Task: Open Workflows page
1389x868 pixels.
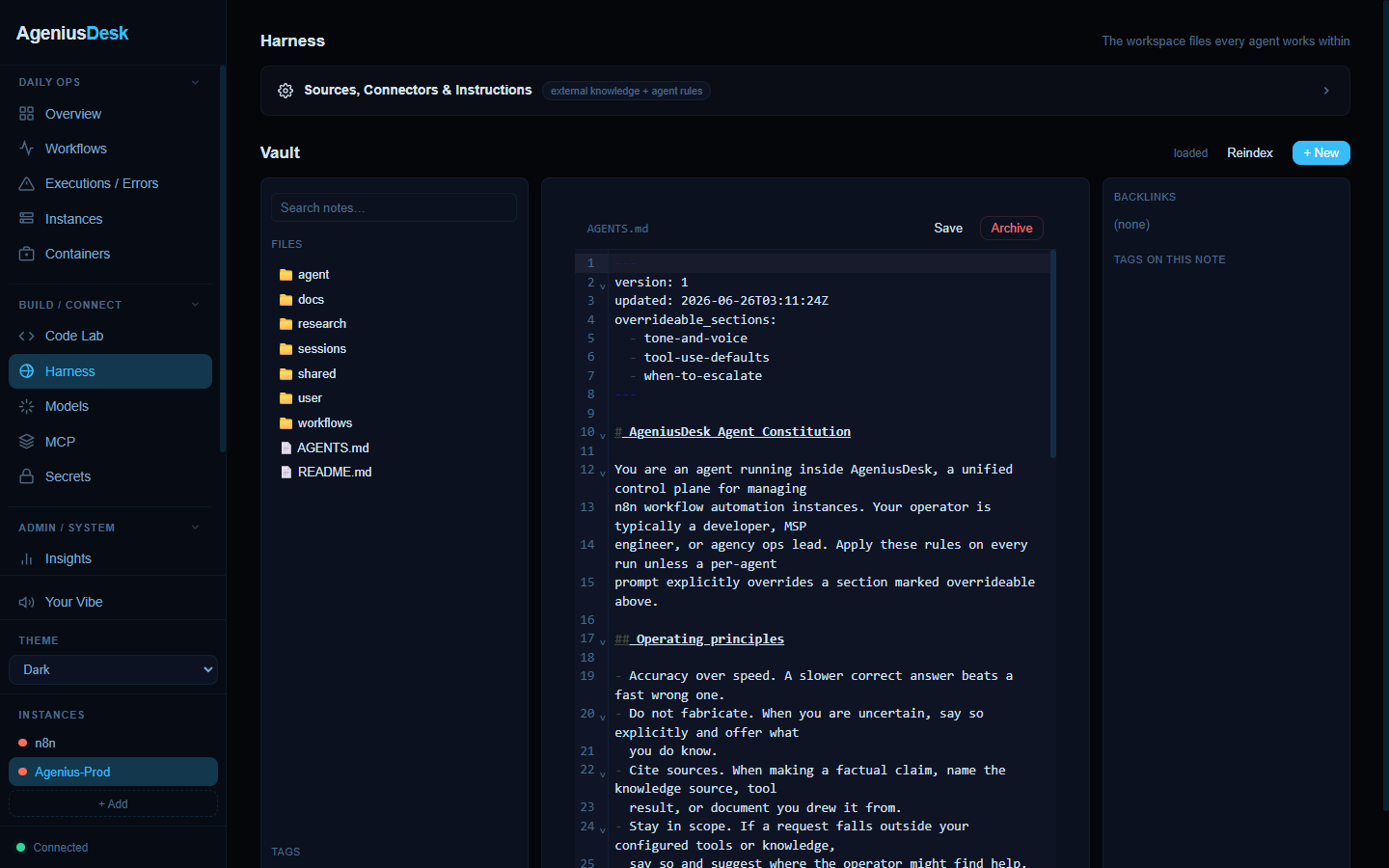Action: coord(110,149)
